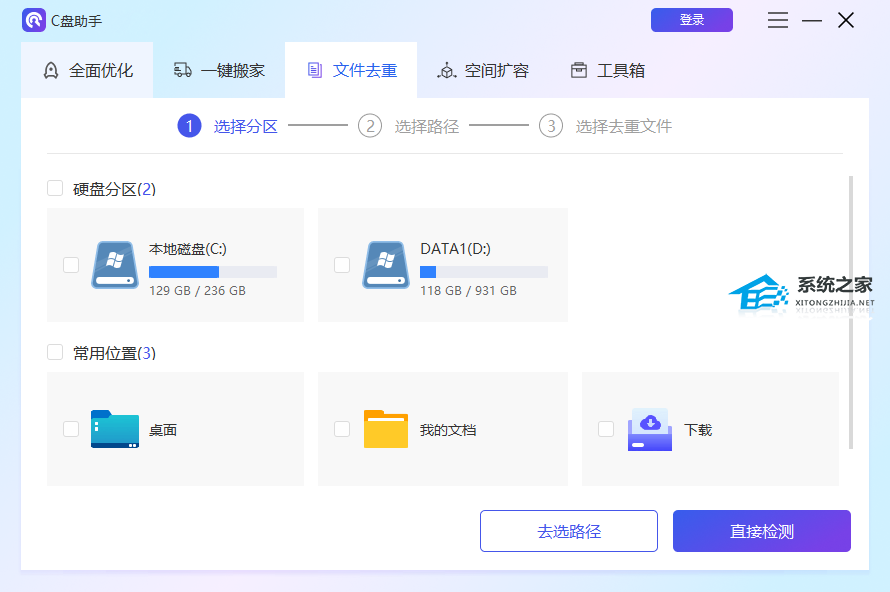Open the 空间扩容 tab
890x592 pixels.
click(483, 71)
